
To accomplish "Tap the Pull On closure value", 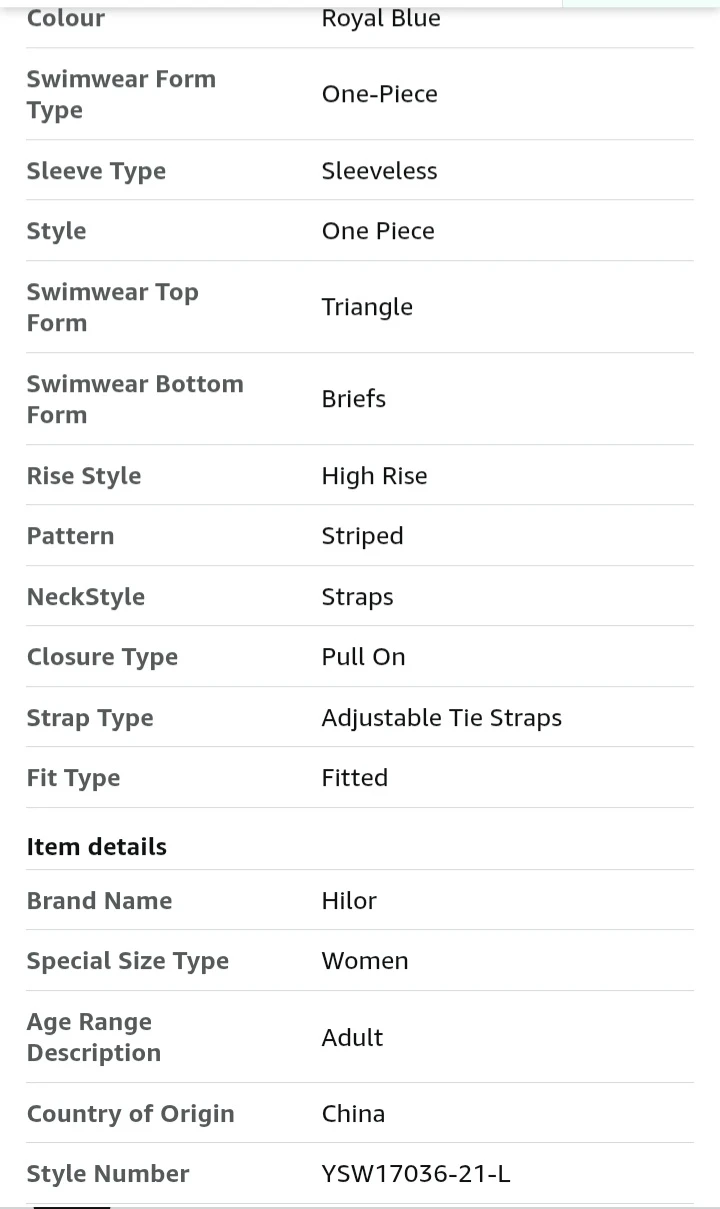I will [x=363, y=657].
